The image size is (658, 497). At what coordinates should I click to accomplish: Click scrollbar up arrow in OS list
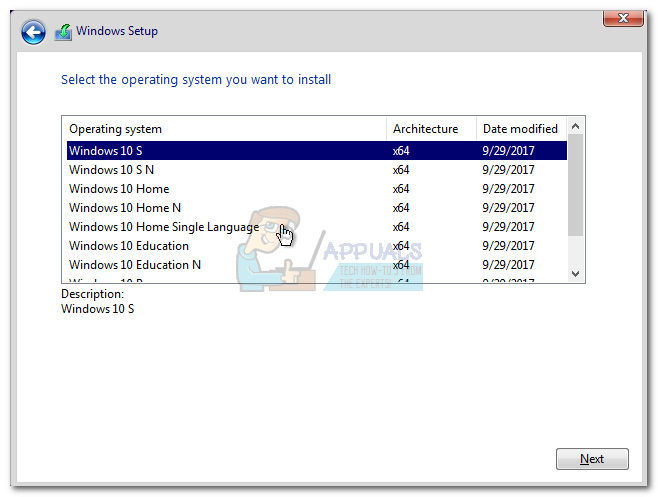coord(576,126)
